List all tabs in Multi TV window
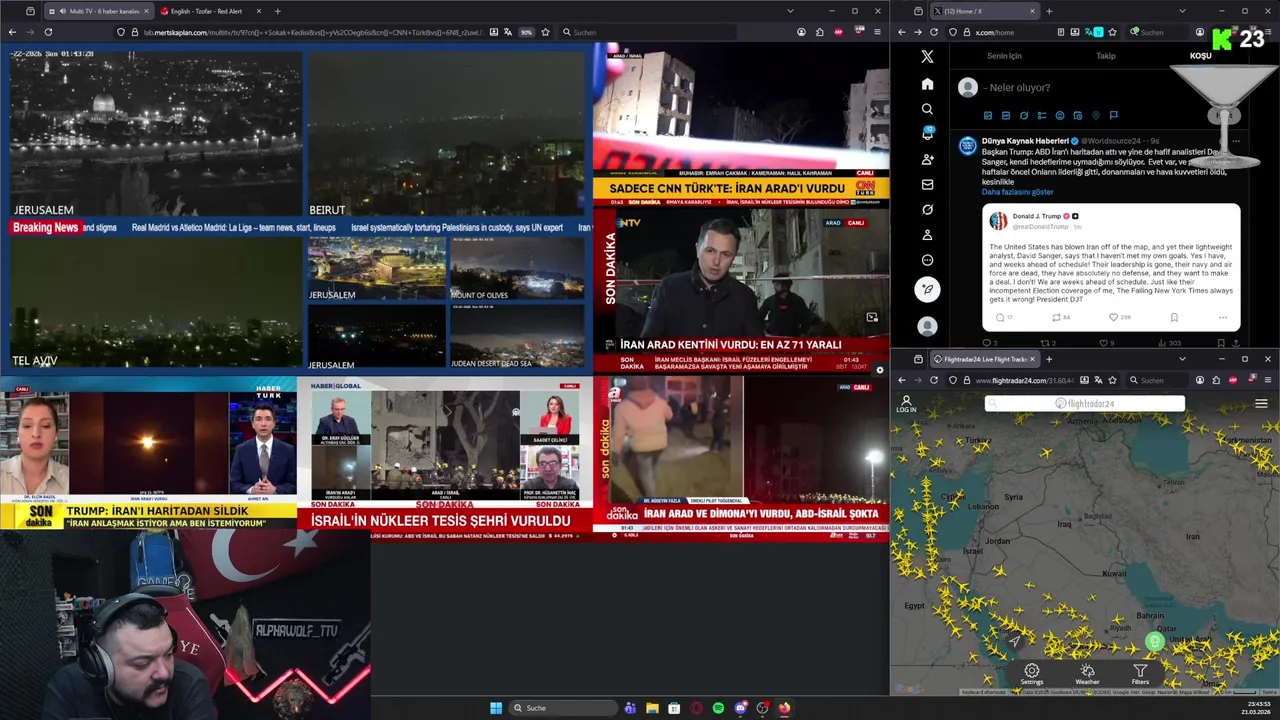 (790, 11)
